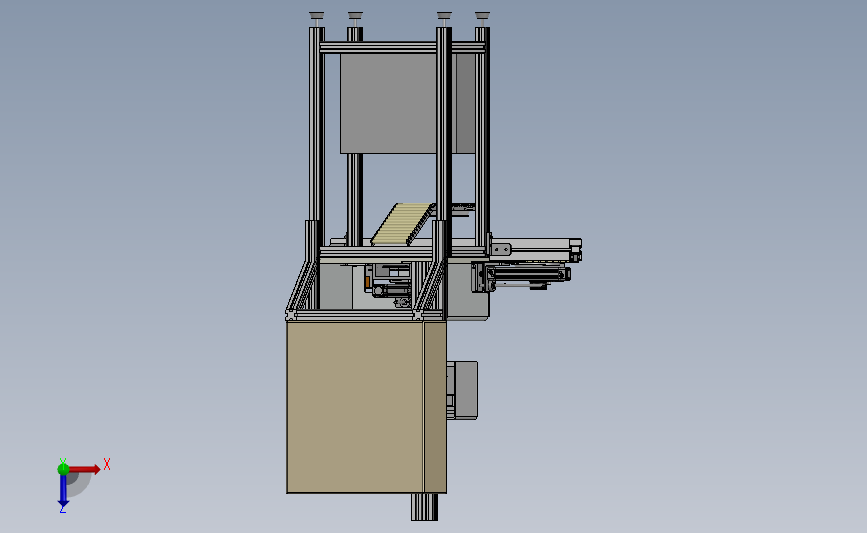The width and height of the screenshot is (867, 533).
Task: Click the red 'X' axis label
Action: click(x=107, y=464)
